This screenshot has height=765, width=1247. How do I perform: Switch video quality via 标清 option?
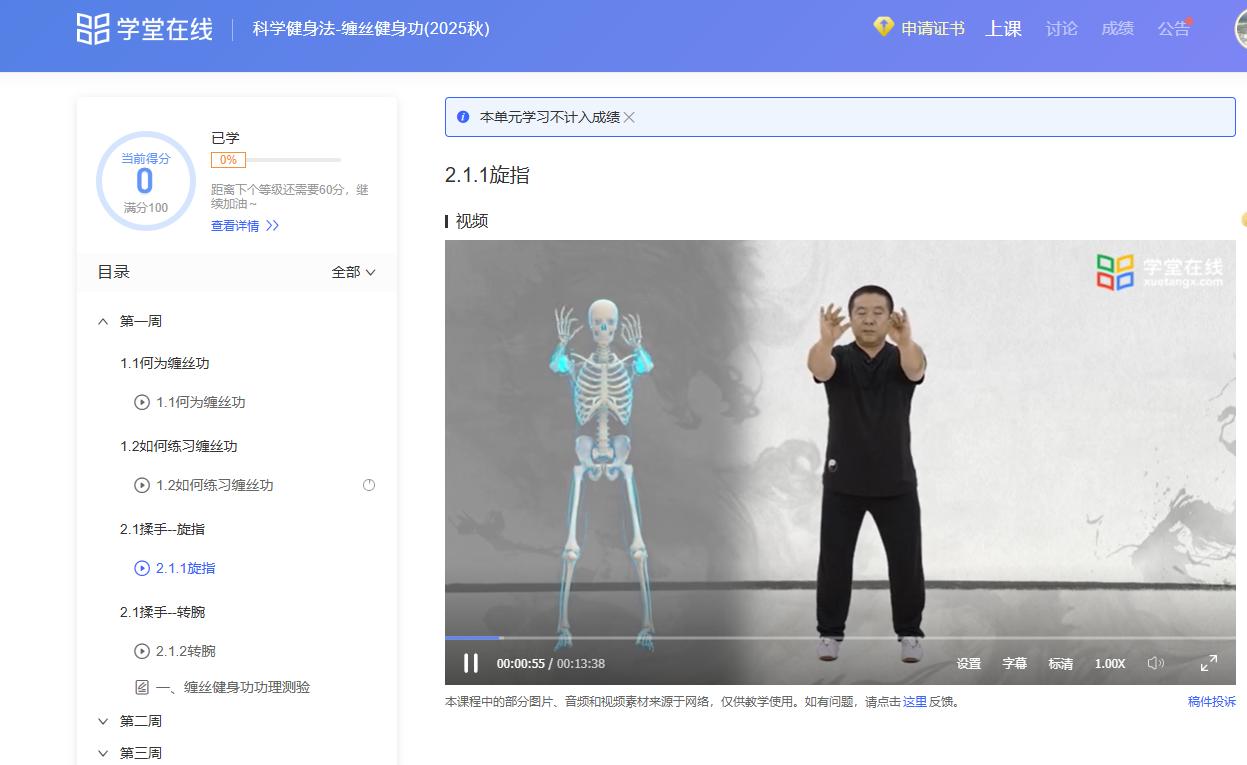1060,663
